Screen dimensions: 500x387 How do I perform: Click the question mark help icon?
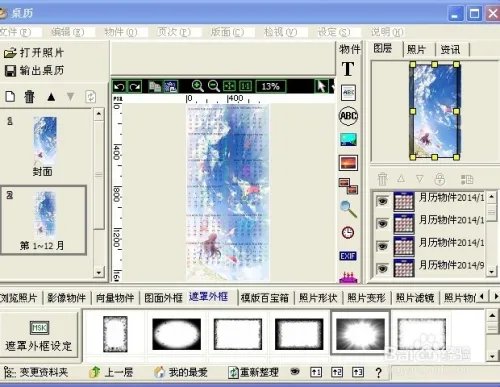pos(378,372)
